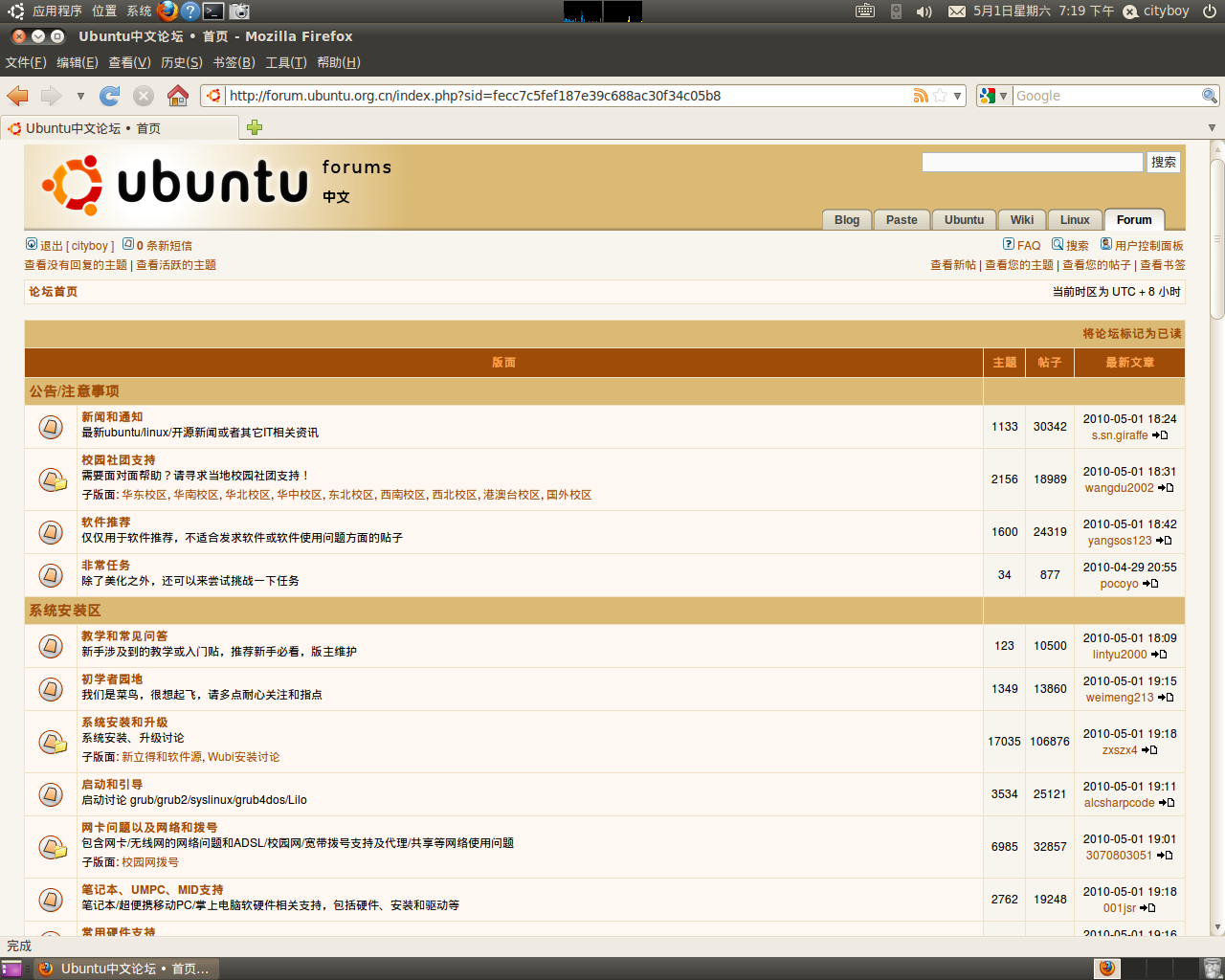Viewport: 1225px width, 980px height.
Task: Go back with the browser back arrow
Action: [x=17, y=96]
